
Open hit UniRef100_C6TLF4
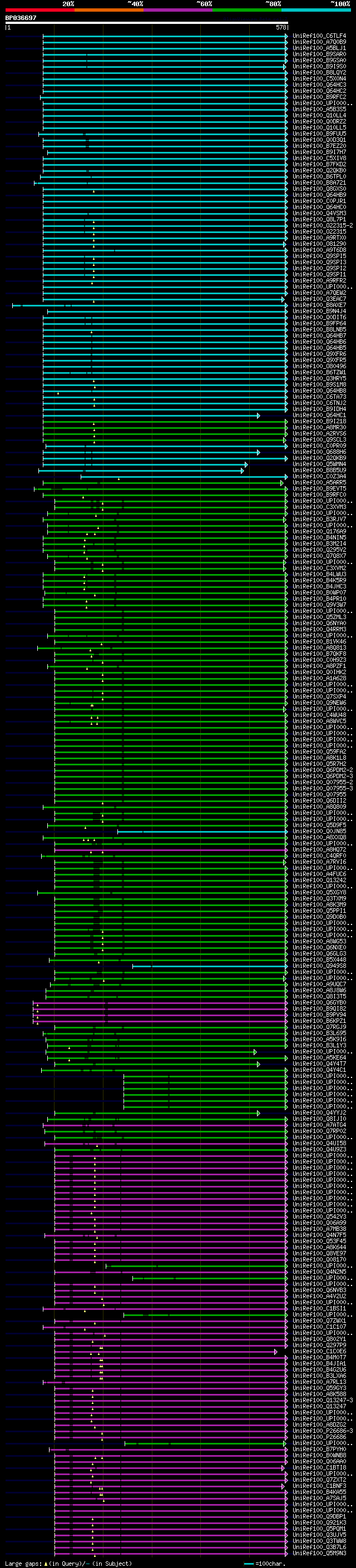319,37
